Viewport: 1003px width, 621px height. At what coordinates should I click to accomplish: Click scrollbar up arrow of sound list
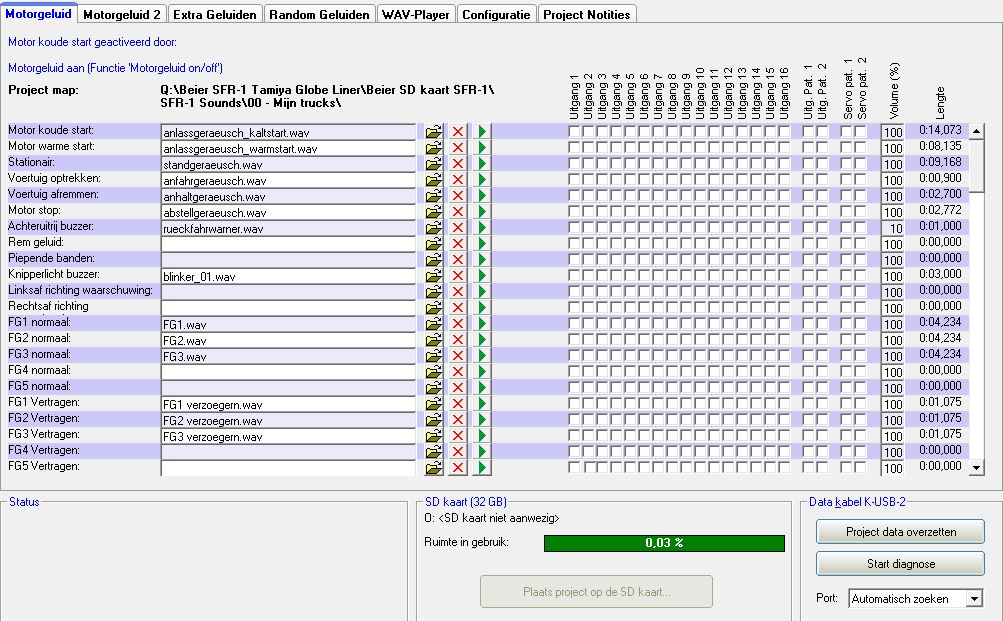click(x=976, y=131)
